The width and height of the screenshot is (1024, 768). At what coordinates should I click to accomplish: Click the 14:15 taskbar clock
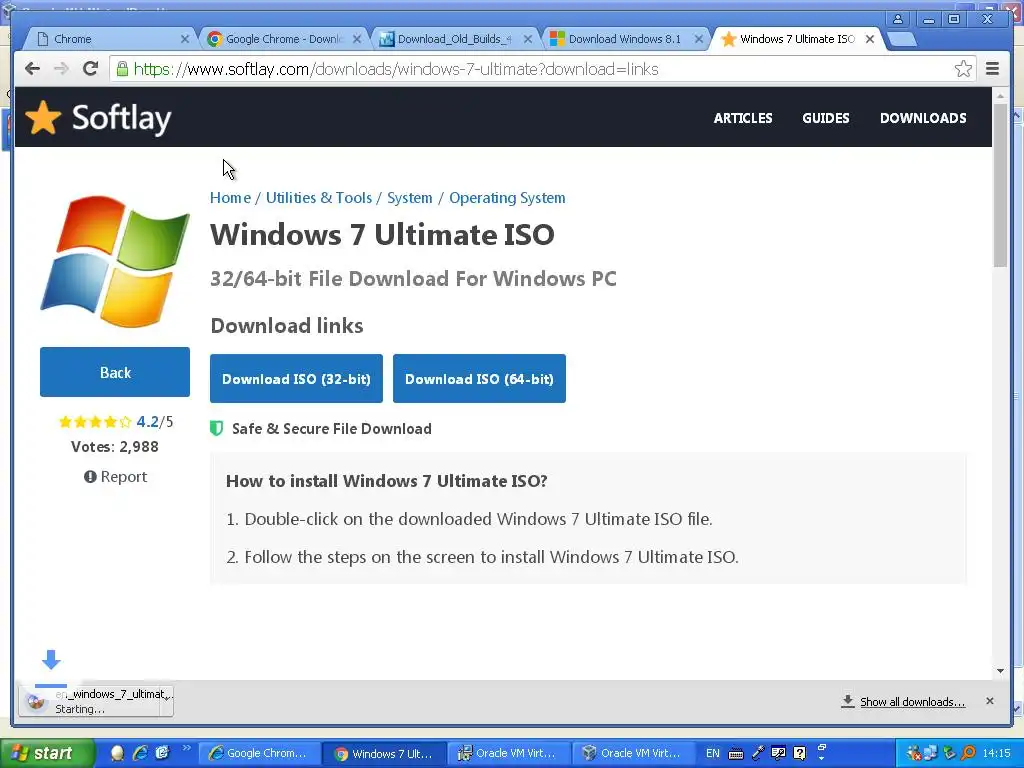coord(997,754)
